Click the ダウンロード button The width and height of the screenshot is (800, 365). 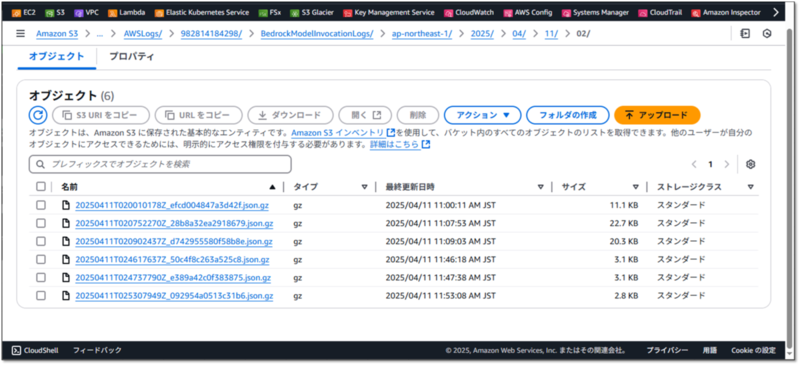coord(290,115)
